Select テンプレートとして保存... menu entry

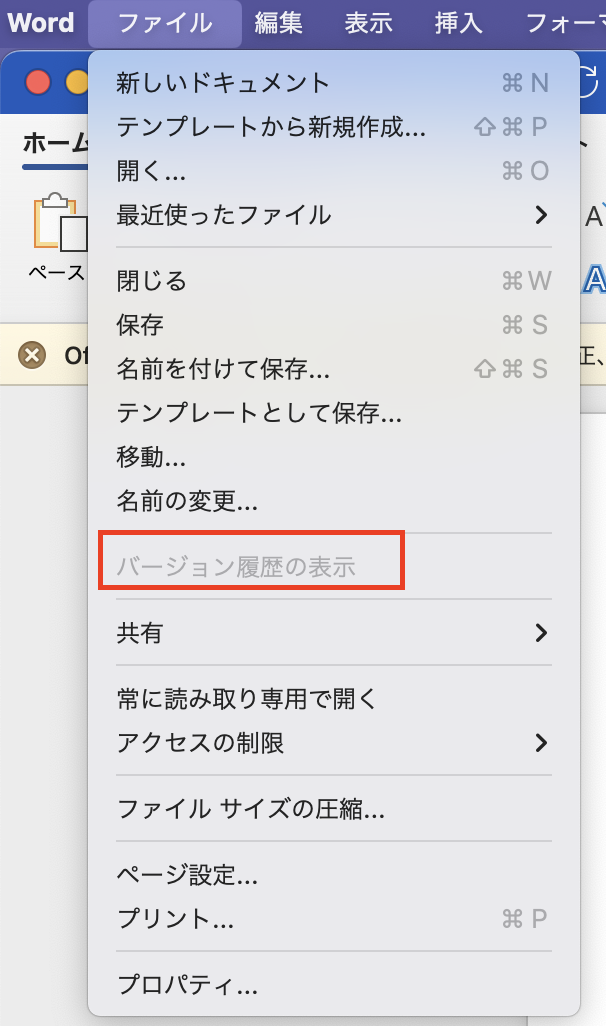click(259, 413)
